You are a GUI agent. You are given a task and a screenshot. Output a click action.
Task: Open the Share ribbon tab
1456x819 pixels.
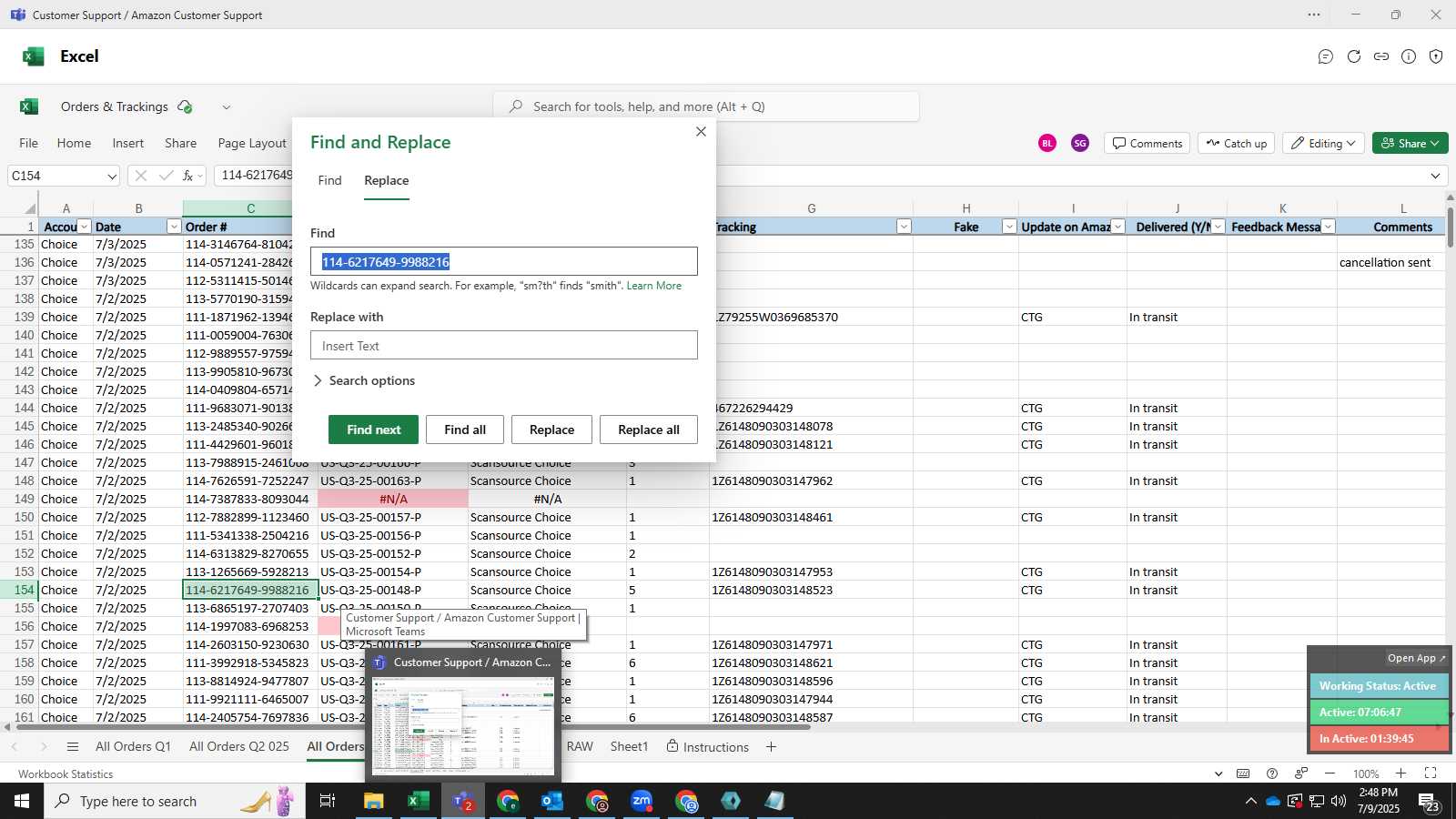tap(180, 143)
